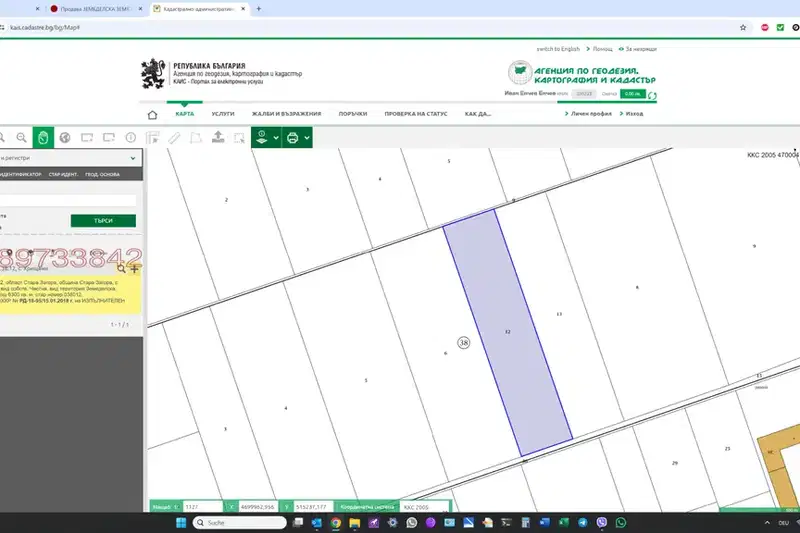Click the taskbar Suche search box
This screenshot has height=533, width=800.
point(240,523)
